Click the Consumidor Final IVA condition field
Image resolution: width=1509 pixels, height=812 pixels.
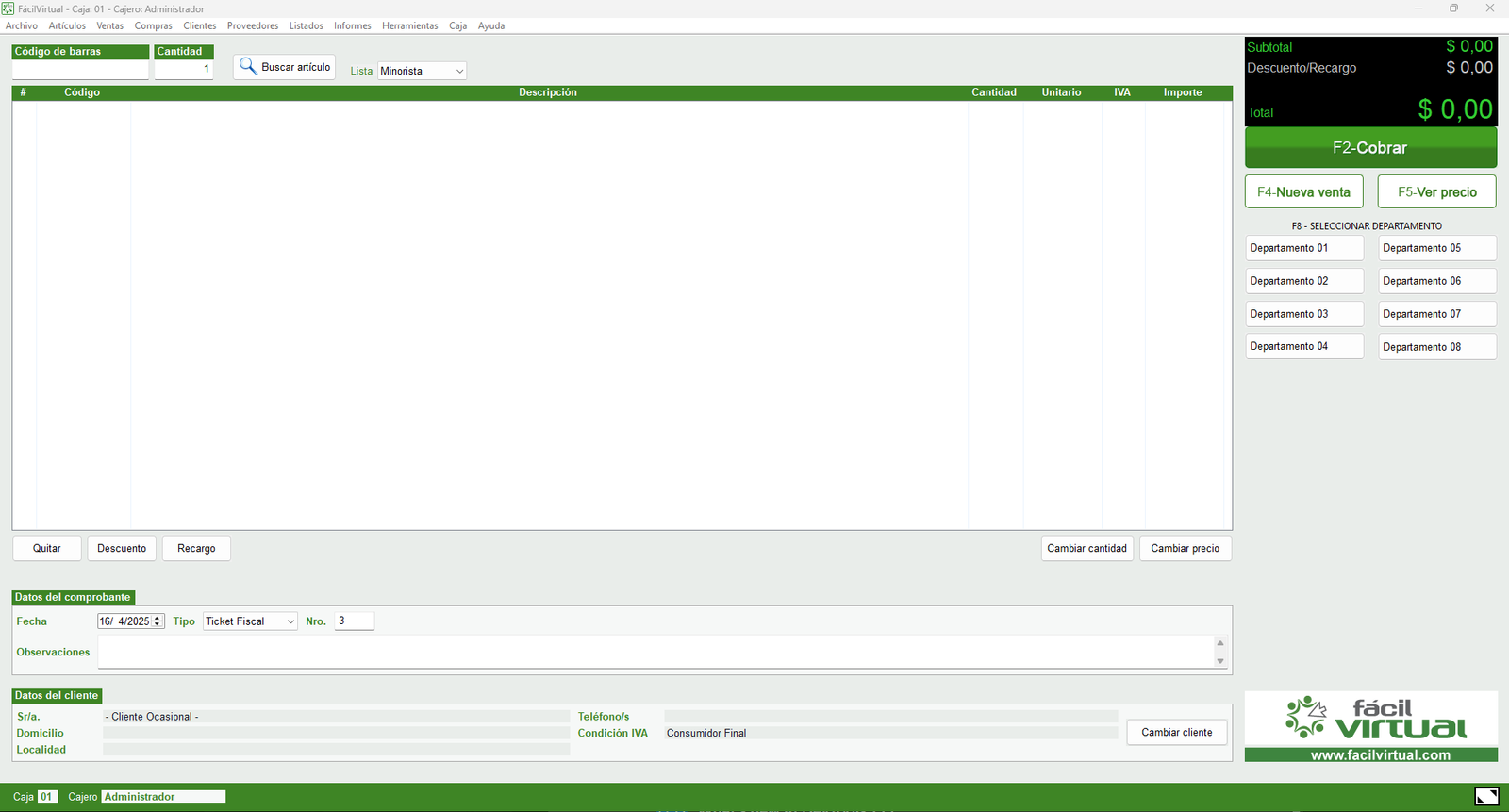[890, 733]
